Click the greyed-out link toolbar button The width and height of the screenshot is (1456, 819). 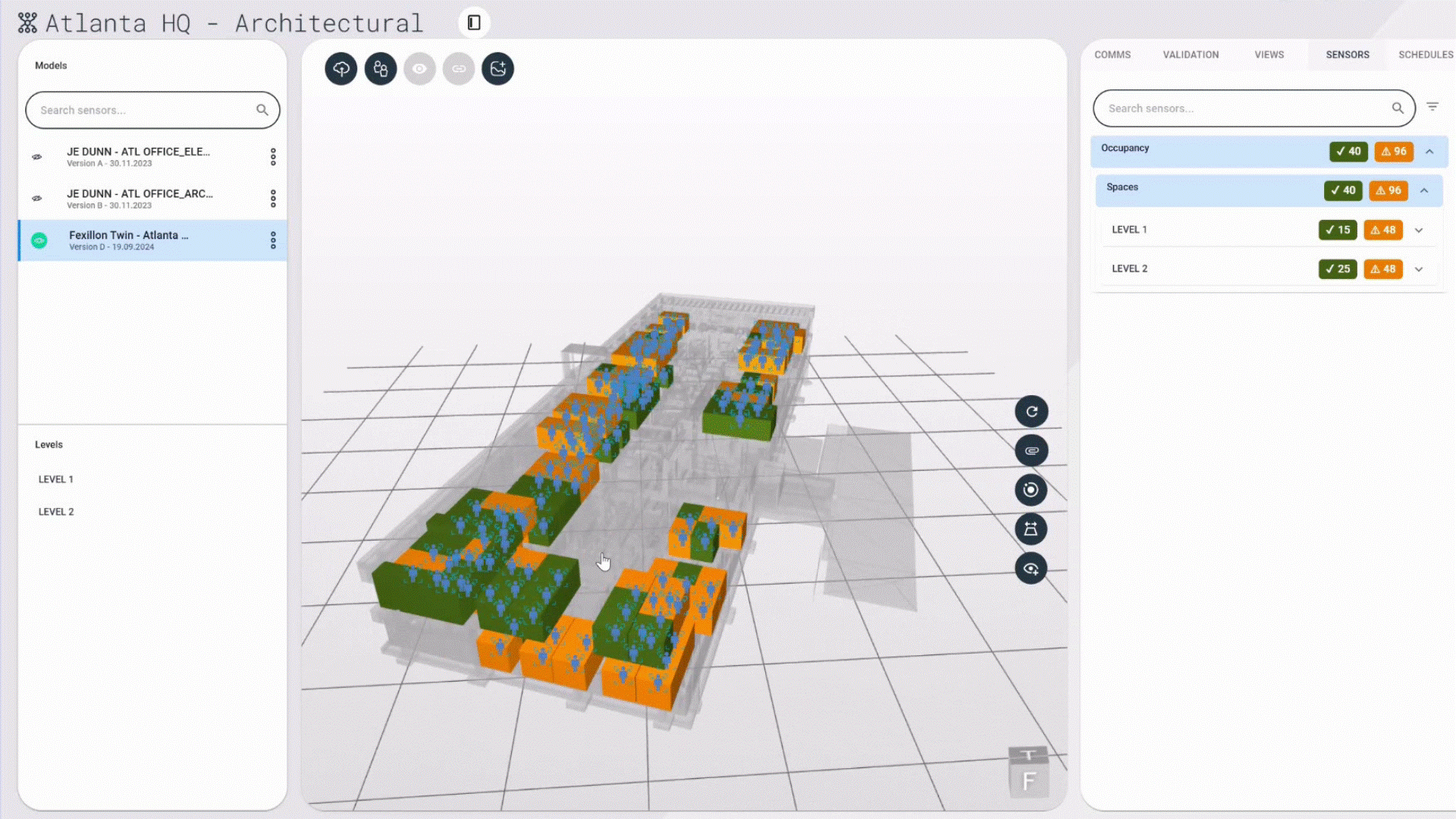click(x=459, y=69)
